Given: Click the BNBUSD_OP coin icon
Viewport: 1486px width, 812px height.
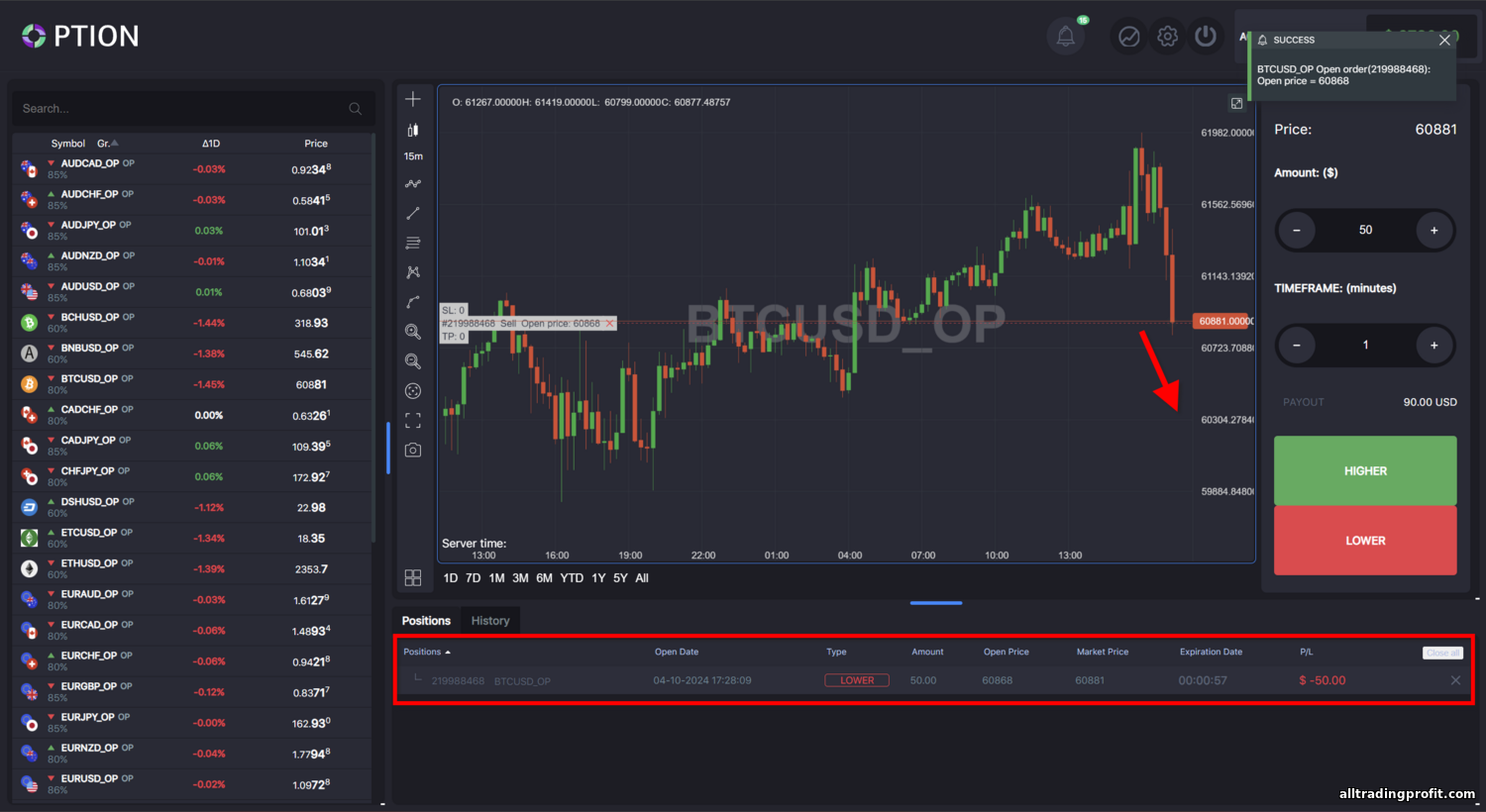Looking at the screenshot, I should pyautogui.click(x=30, y=354).
